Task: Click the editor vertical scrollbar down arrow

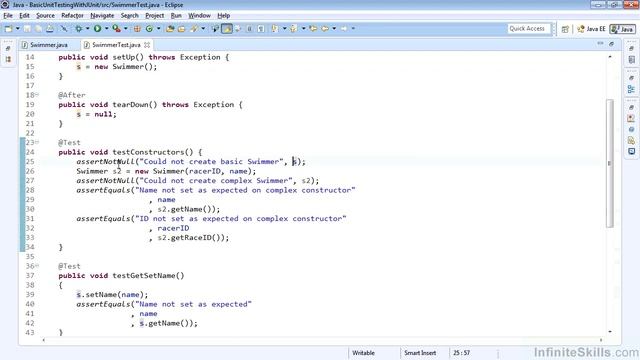Action: click(610, 331)
